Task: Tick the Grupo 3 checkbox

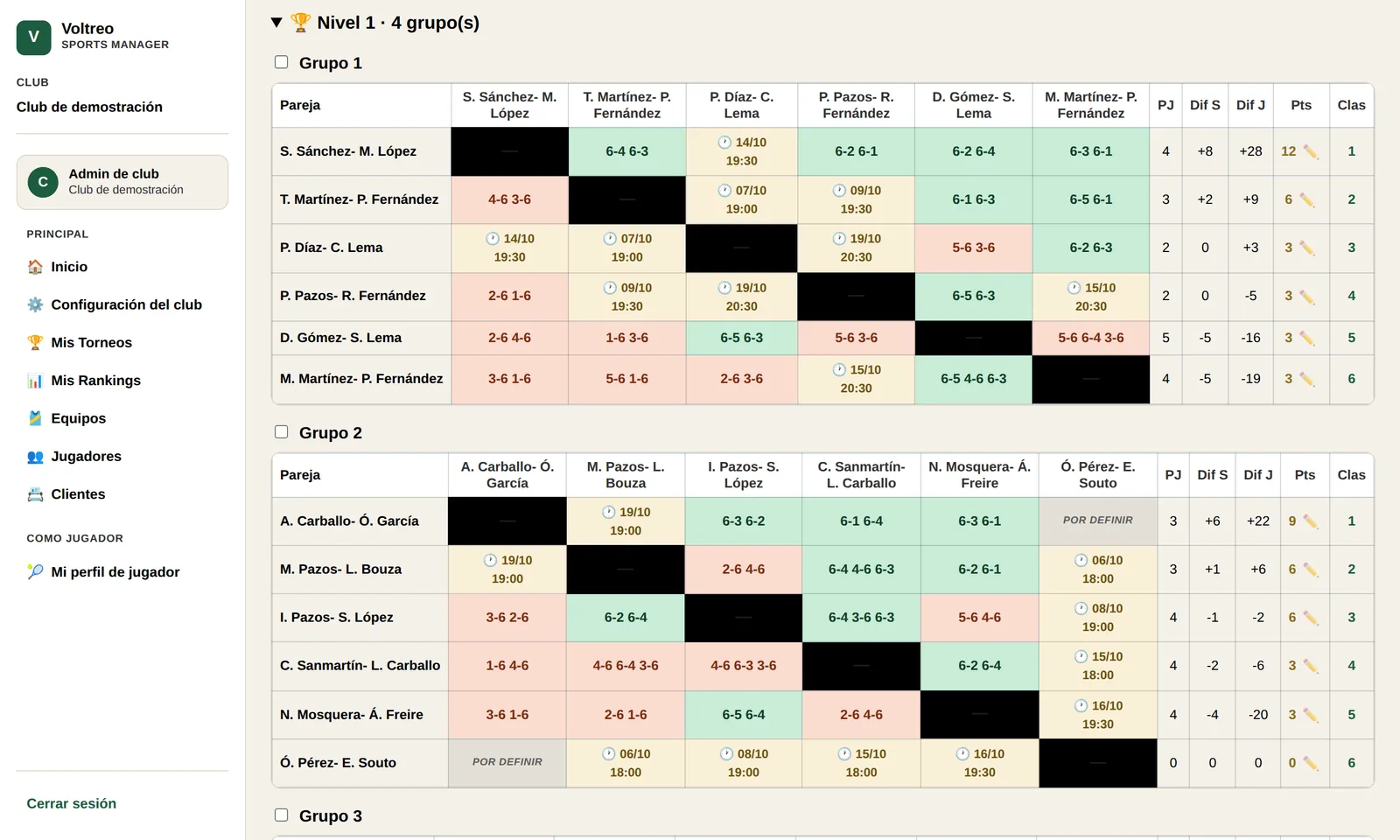Action: pos(281,815)
